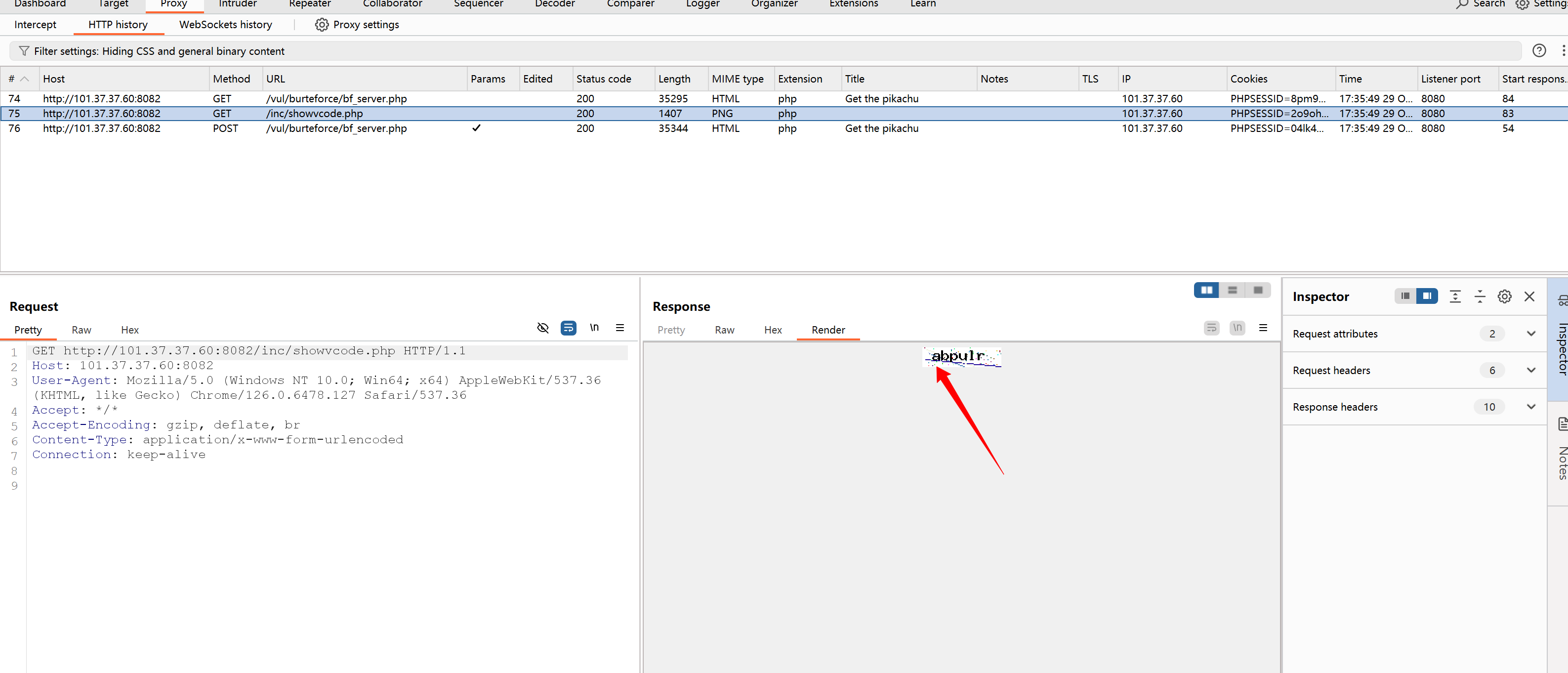Expand the Request headers section
1568x673 pixels.
point(1531,370)
